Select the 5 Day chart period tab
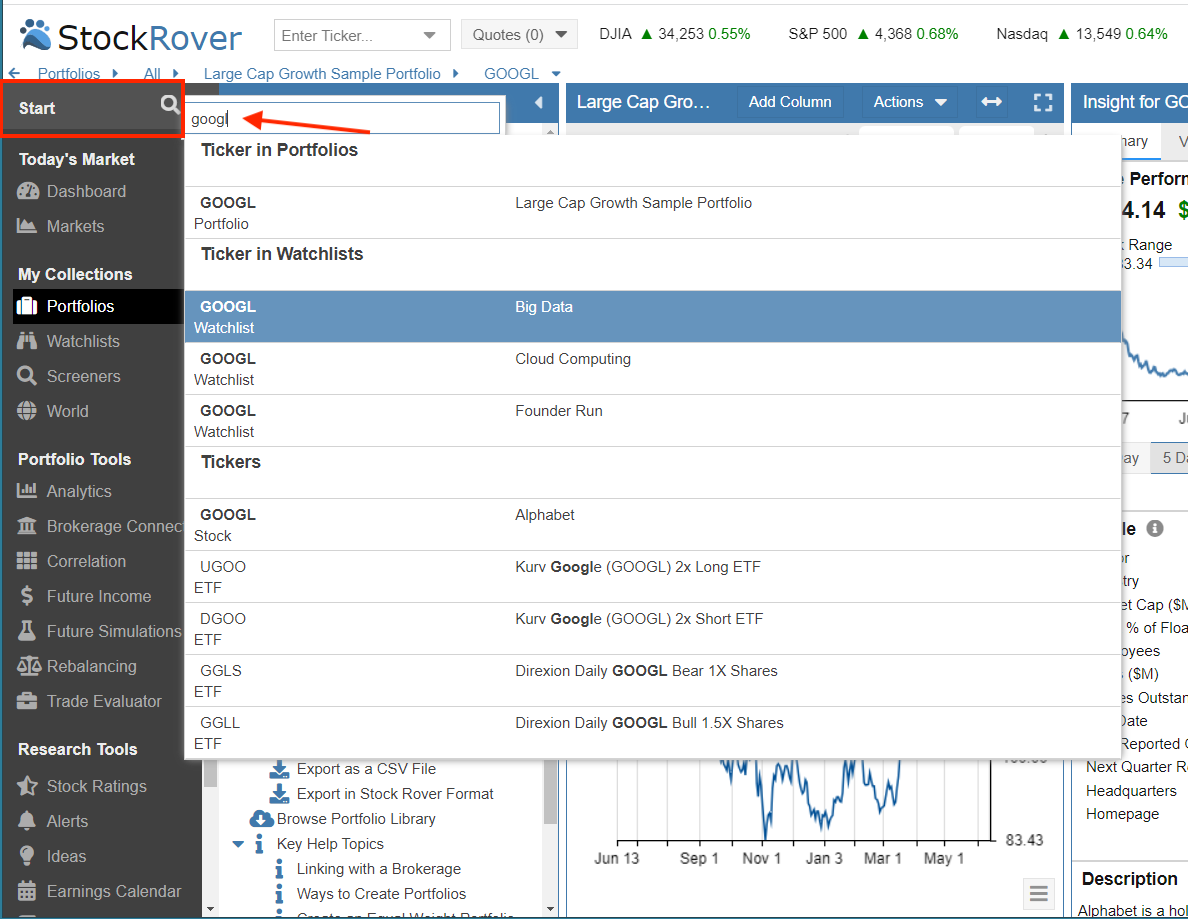 (1170, 458)
